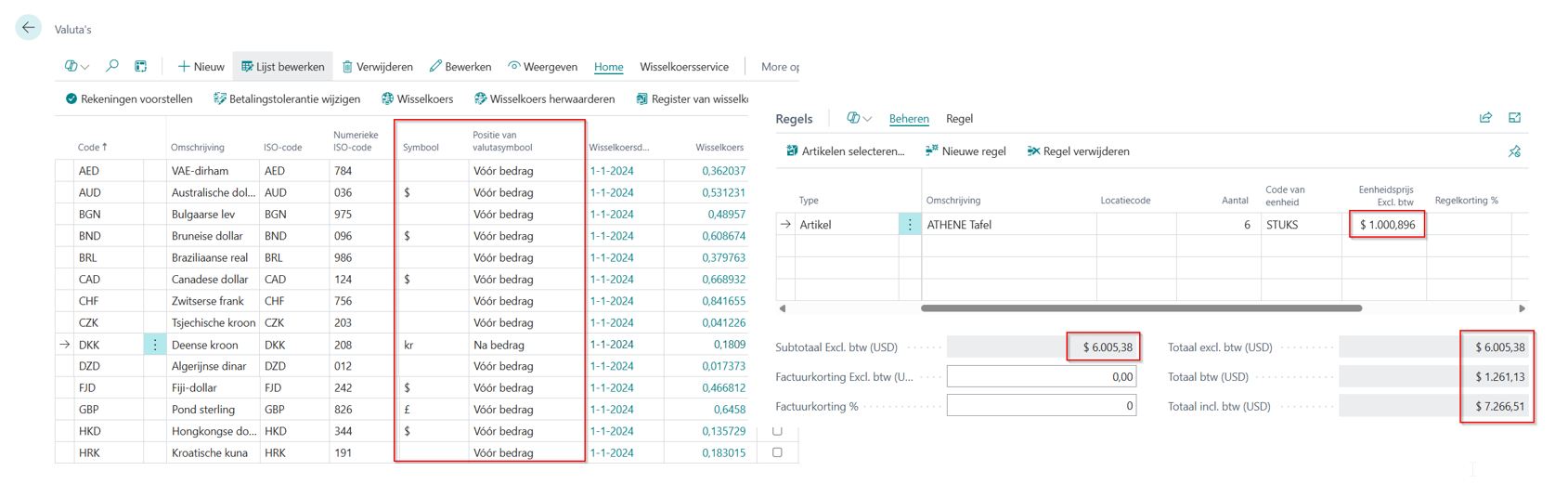Image resolution: width=1568 pixels, height=497 pixels.
Task: Click the Totaal btw value $ 1.261,13
Action: [x=1499, y=377]
